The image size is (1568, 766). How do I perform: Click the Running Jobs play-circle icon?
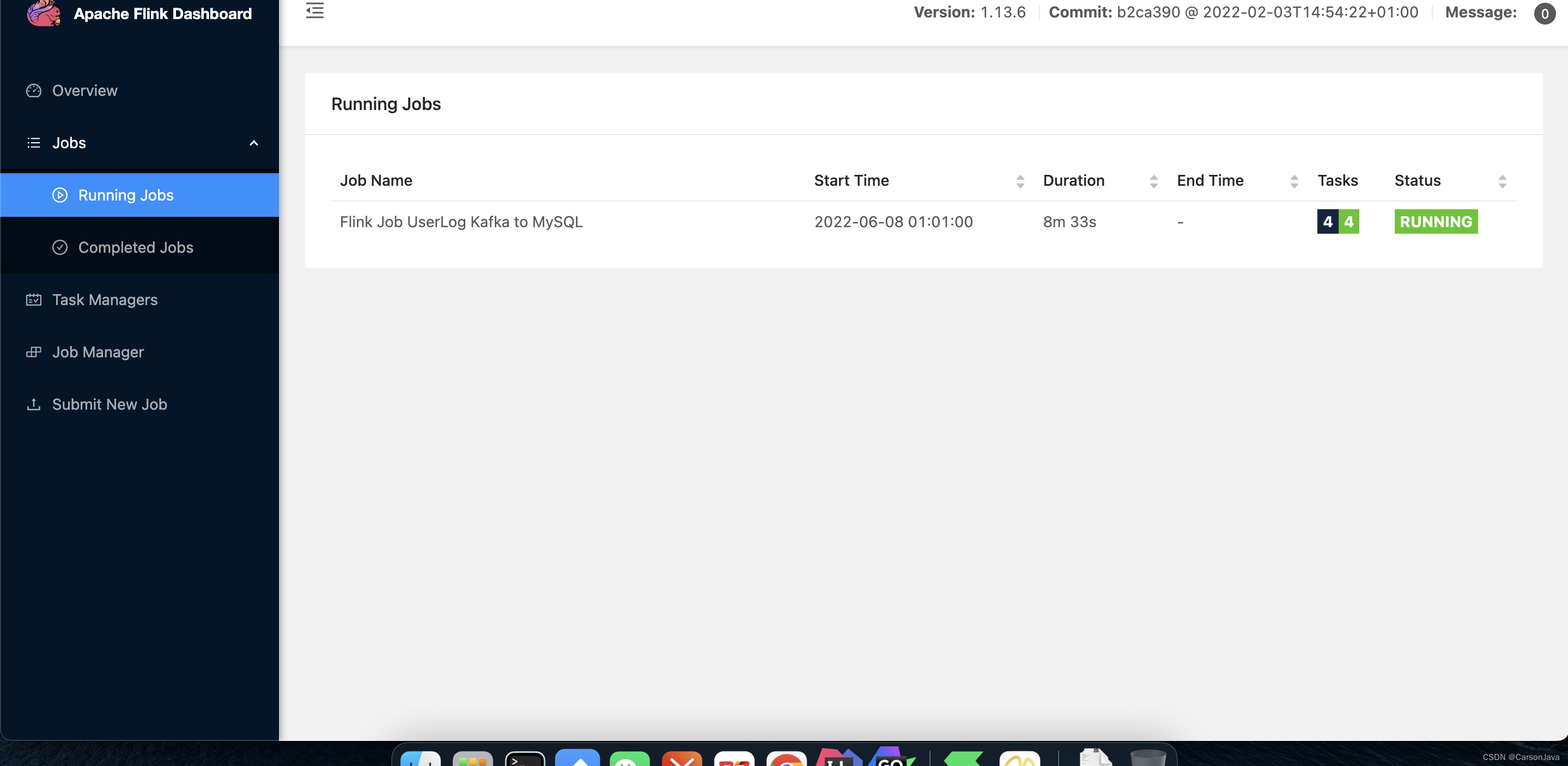(59, 195)
